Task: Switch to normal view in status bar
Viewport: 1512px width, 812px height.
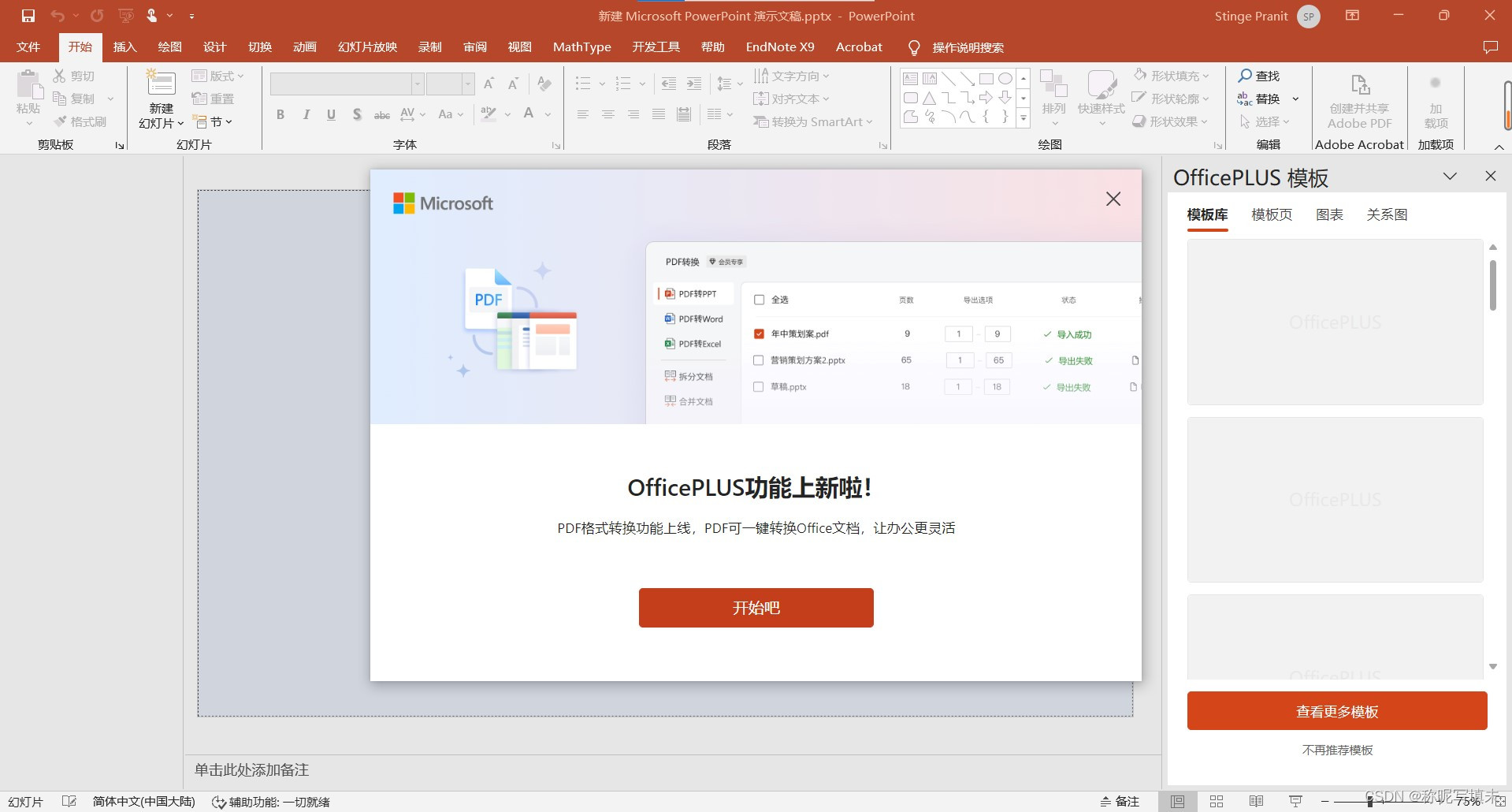Action: [1177, 802]
